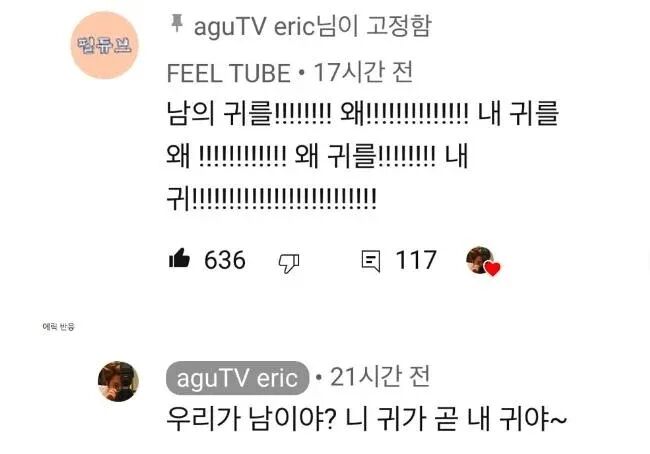Click the pin icon above the comment
Viewport: 650px width, 454px height.
(x=177, y=23)
